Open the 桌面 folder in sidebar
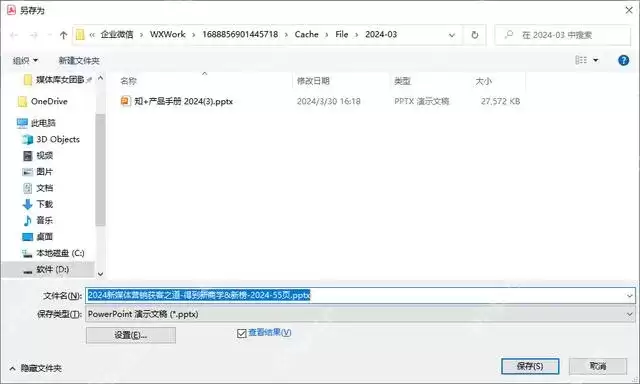This screenshot has height=384, width=640. pyautogui.click(x=37, y=237)
